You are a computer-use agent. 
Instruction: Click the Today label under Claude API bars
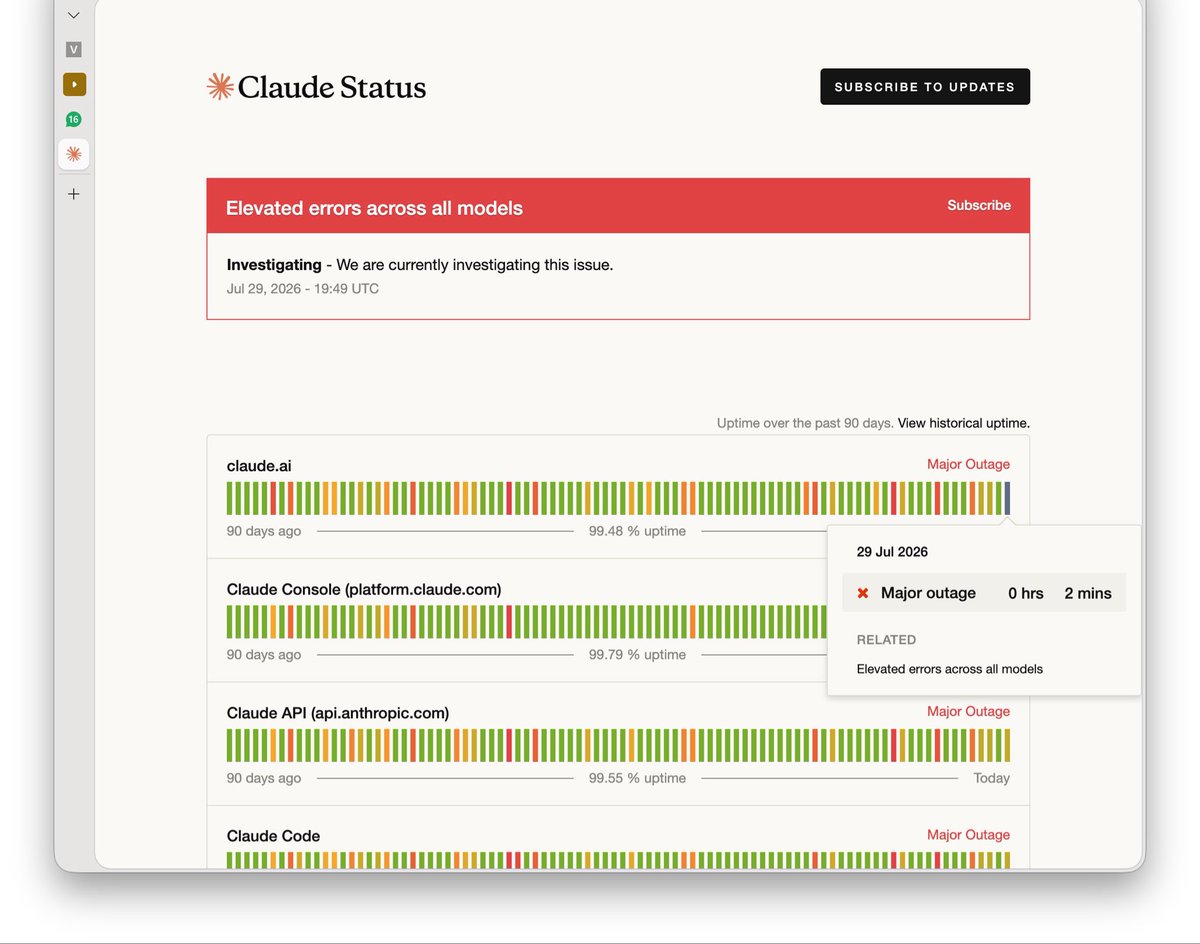[x=991, y=778]
